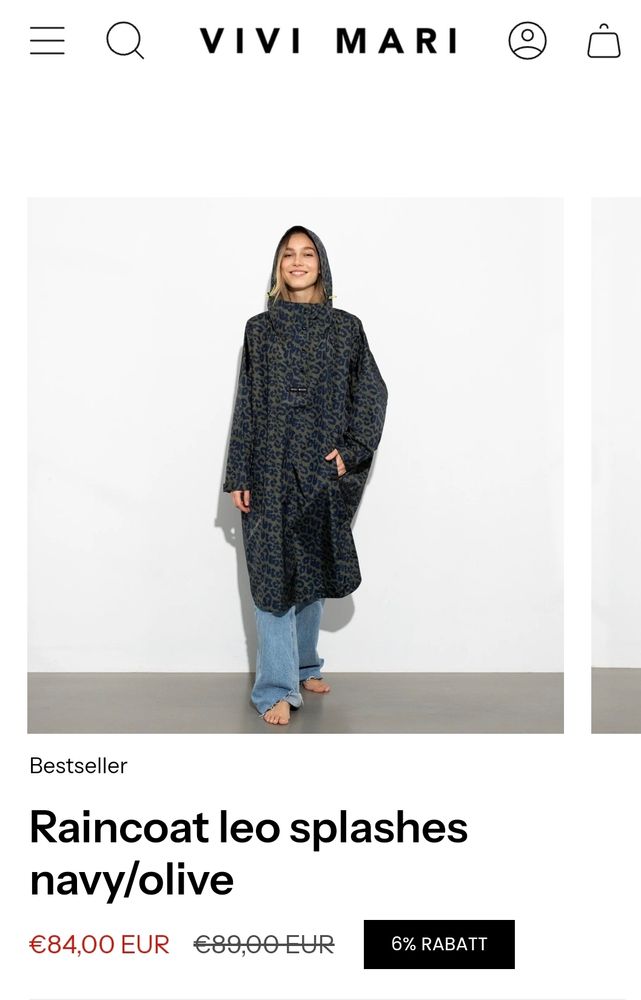This screenshot has height=1000, width=641.
Task: Select the next product image peeking at the right edge
Action: coord(616,466)
